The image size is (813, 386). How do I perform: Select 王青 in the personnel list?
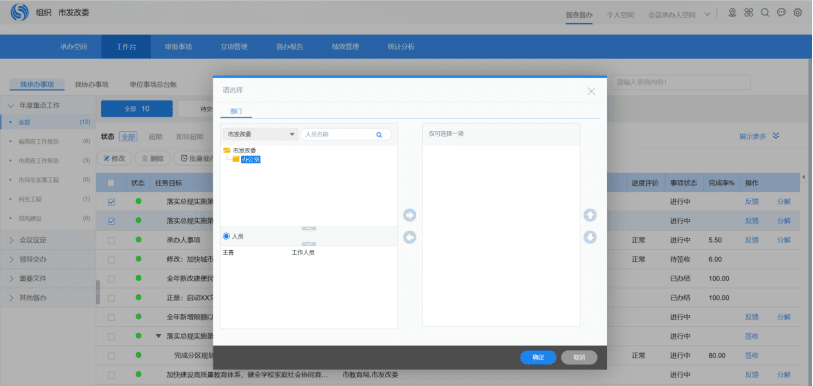[228, 253]
